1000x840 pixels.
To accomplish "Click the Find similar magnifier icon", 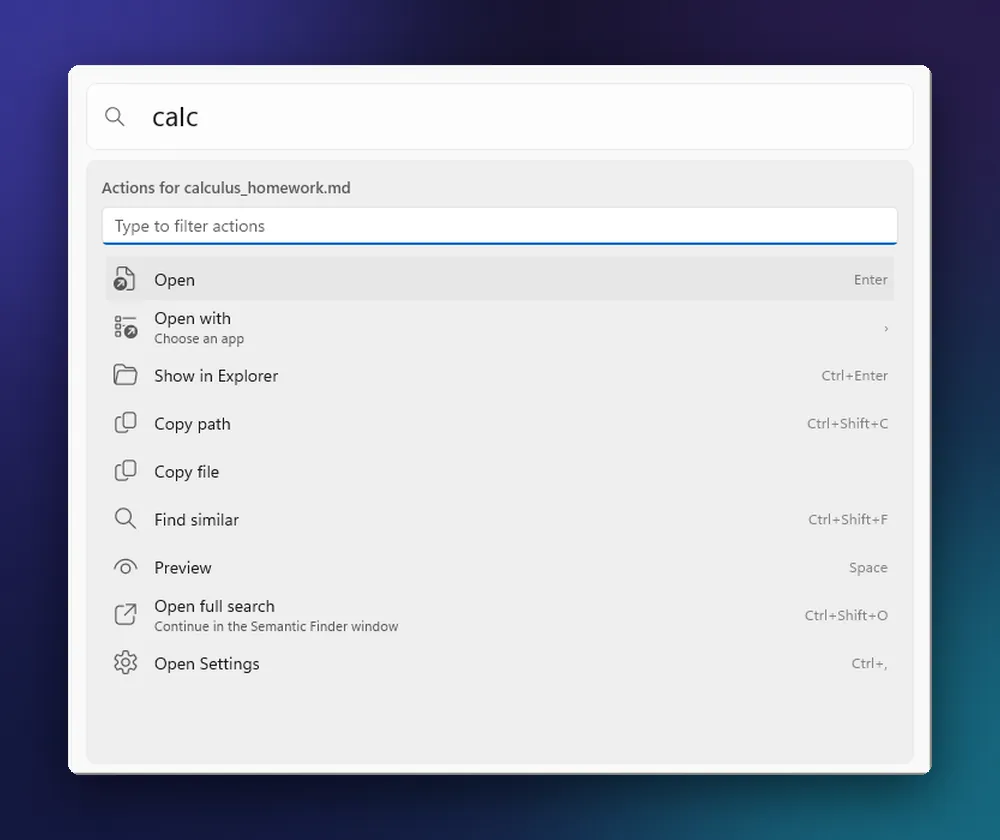I will coord(125,519).
